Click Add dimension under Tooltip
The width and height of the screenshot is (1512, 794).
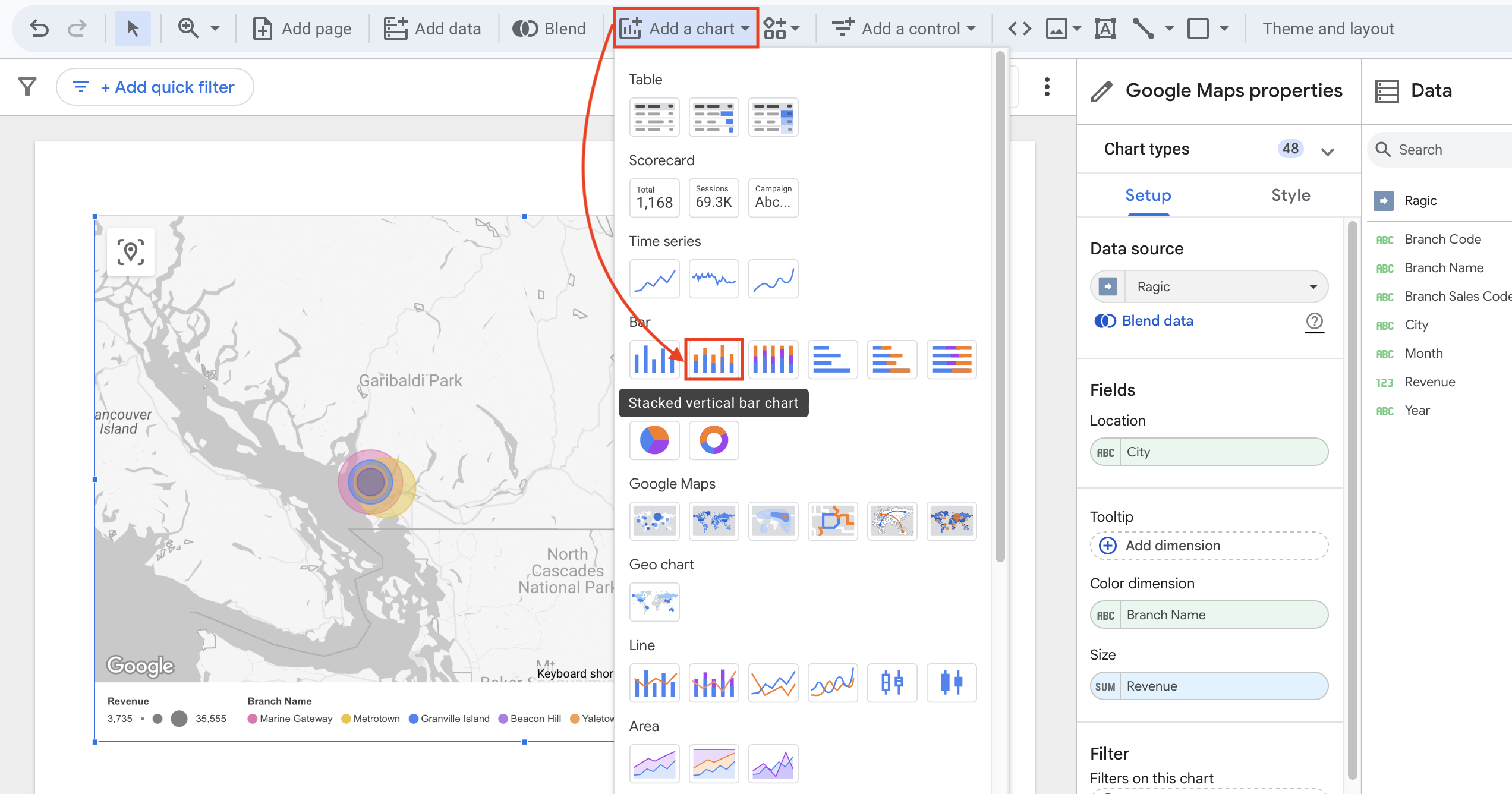(x=1209, y=546)
